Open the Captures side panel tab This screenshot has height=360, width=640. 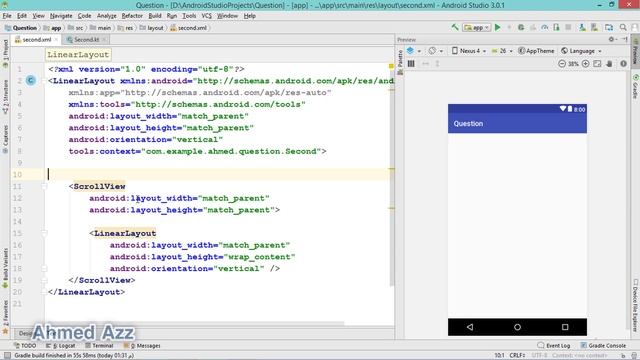coord(5,139)
